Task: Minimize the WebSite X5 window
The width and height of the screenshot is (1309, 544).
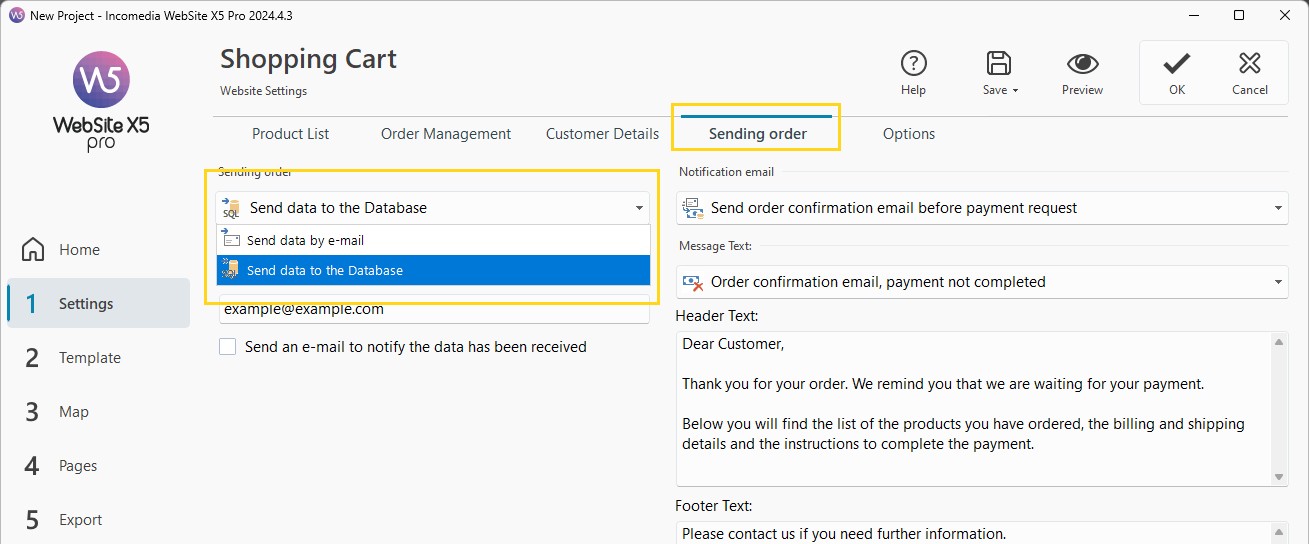Action: tap(1192, 15)
